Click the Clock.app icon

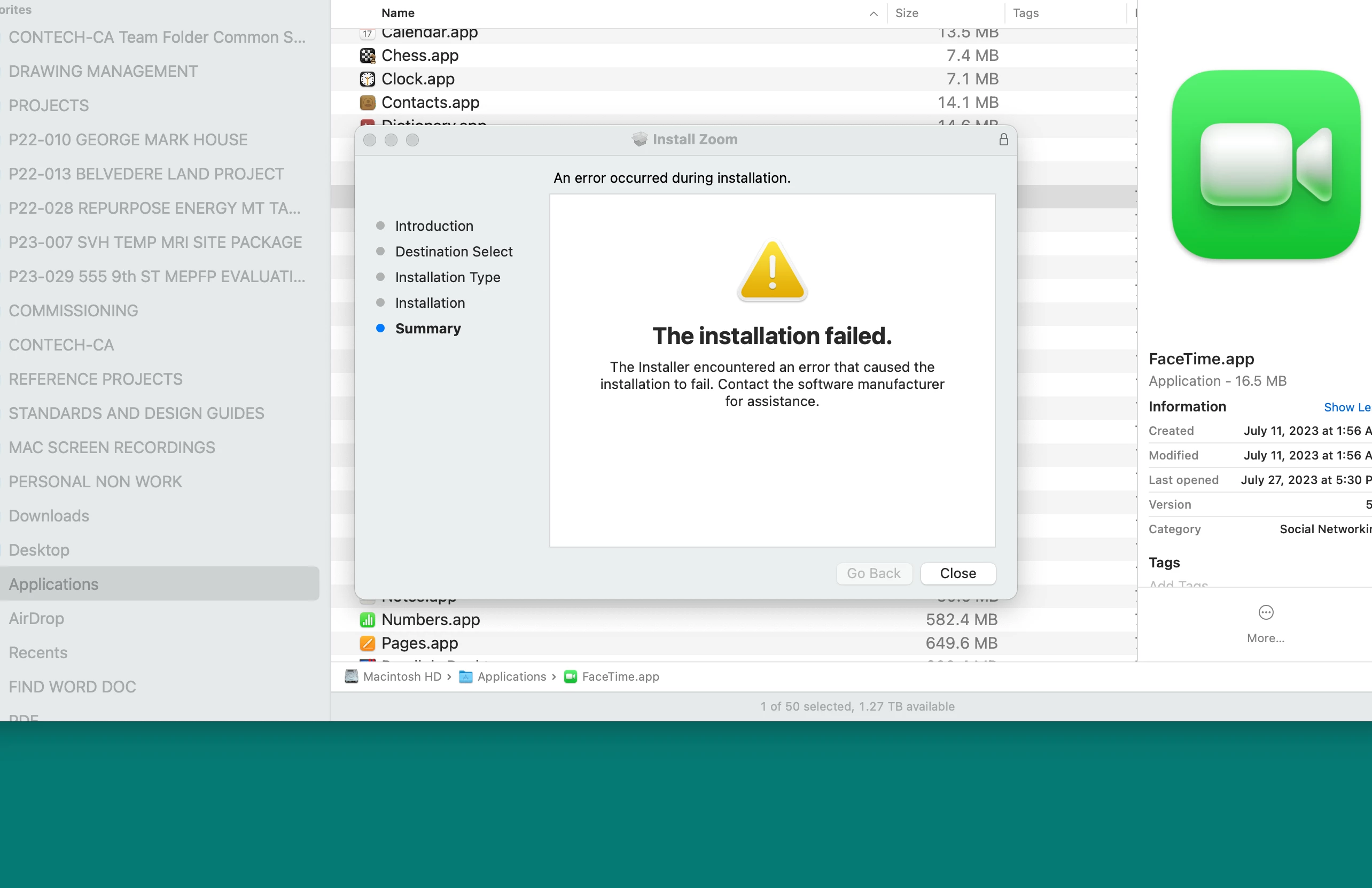point(367,79)
